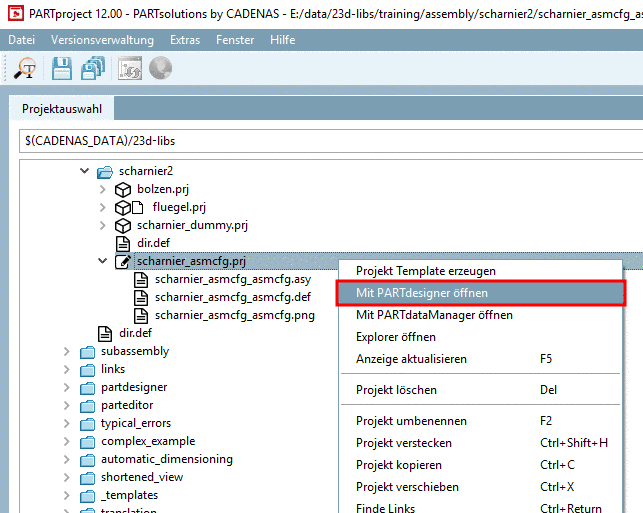The image size is (643, 513).
Task: Click the parteditor folder icon
Action: click(x=87, y=406)
